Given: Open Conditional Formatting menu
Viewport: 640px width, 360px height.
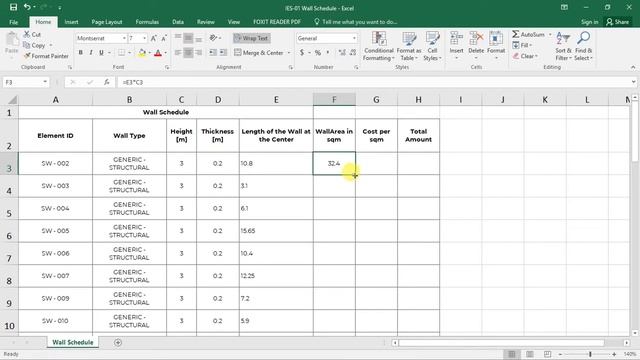Looking at the screenshot, I should pos(379,46).
